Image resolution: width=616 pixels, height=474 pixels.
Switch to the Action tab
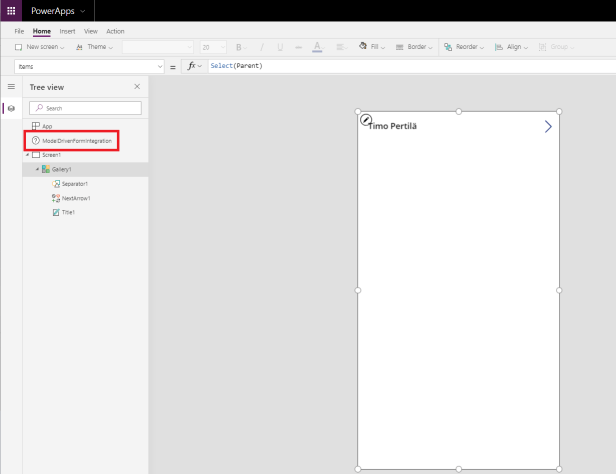click(x=115, y=31)
